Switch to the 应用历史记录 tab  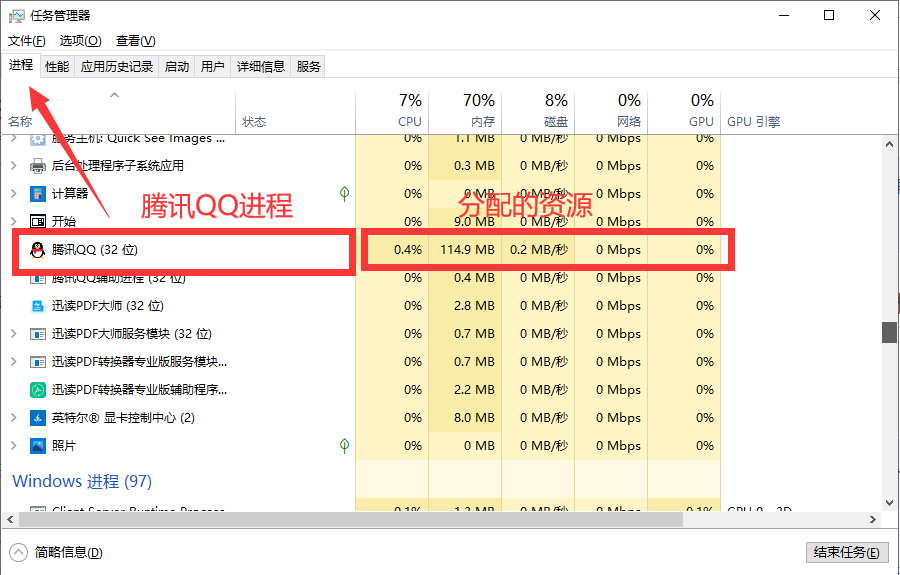point(117,67)
